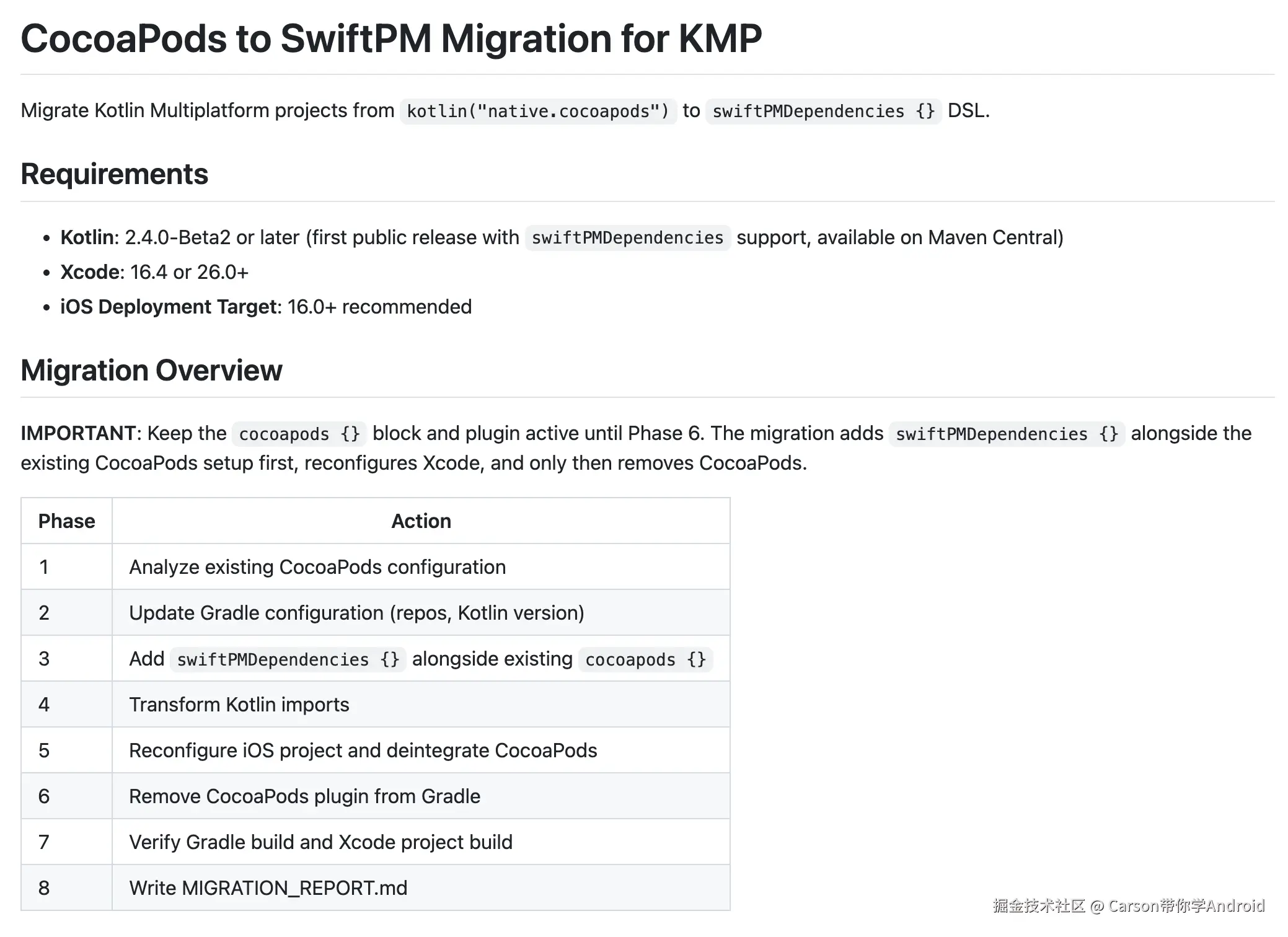
Task: Select the Transform Kotlin imports row
Action: click(x=376, y=705)
